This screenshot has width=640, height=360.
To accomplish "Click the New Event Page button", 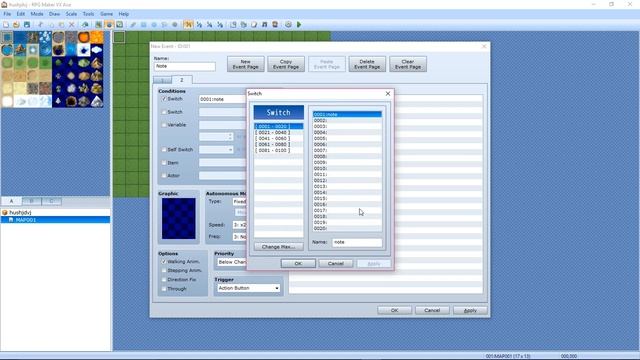I will tap(246, 64).
